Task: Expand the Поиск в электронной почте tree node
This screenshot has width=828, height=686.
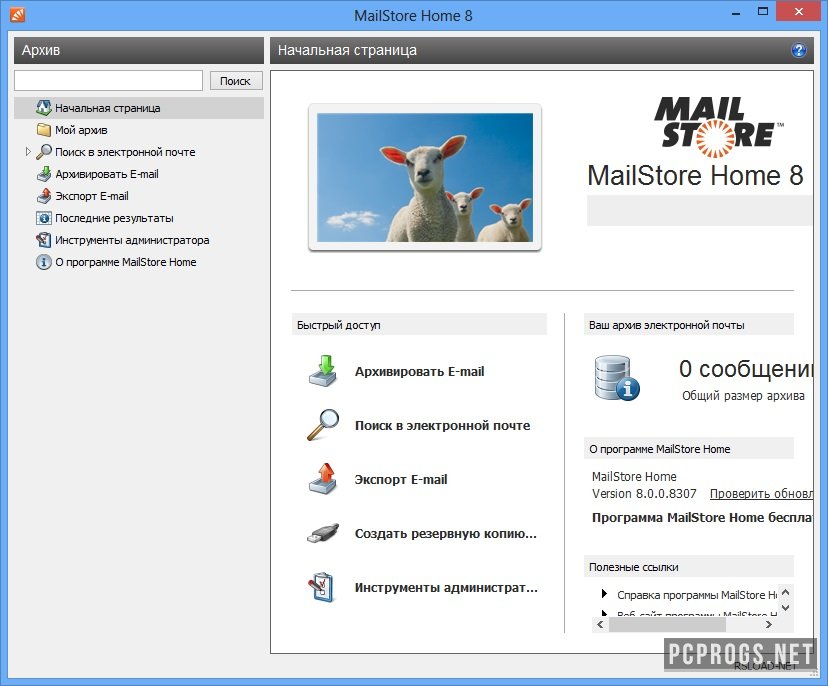Action: click(28, 152)
